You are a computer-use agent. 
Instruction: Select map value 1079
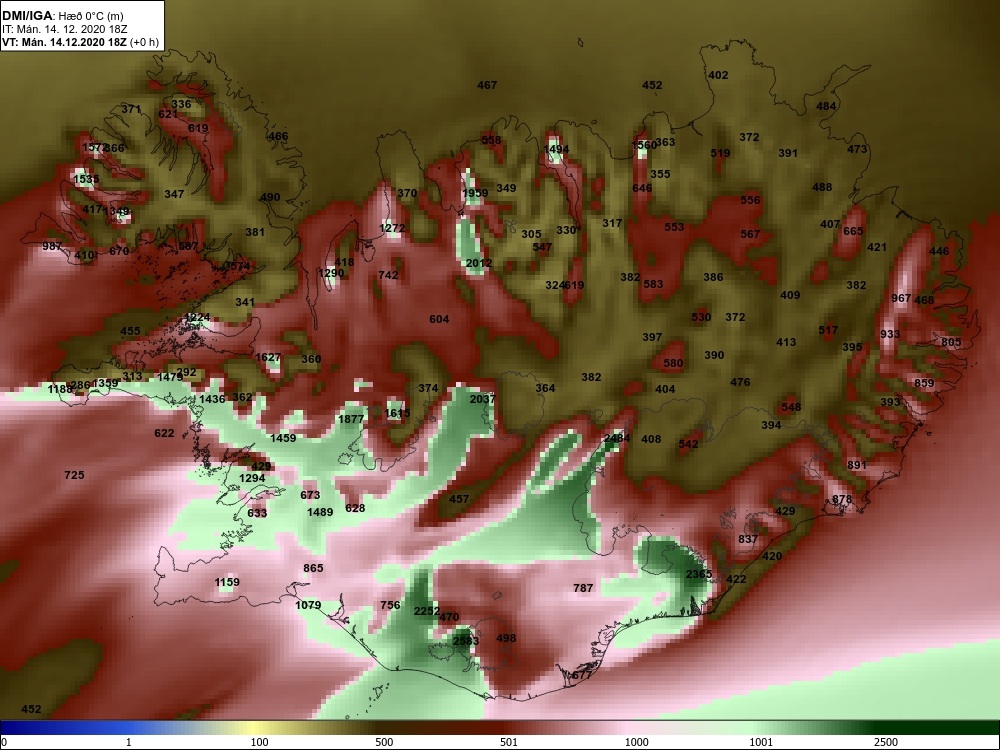[308, 605]
